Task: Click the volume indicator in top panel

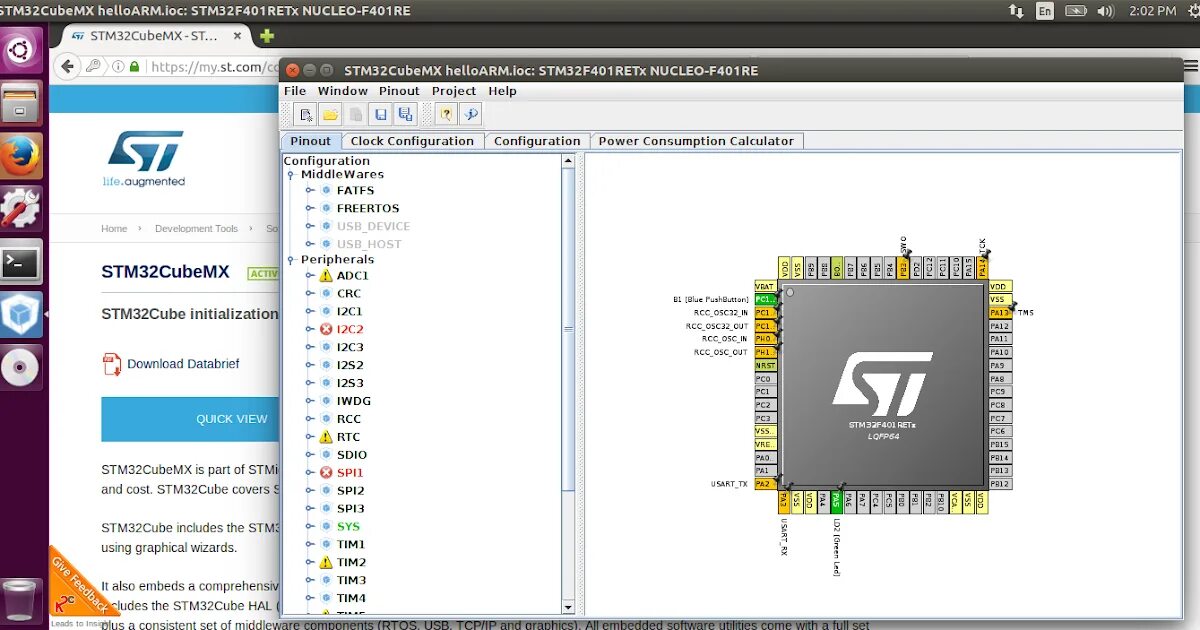Action: pos(1105,11)
